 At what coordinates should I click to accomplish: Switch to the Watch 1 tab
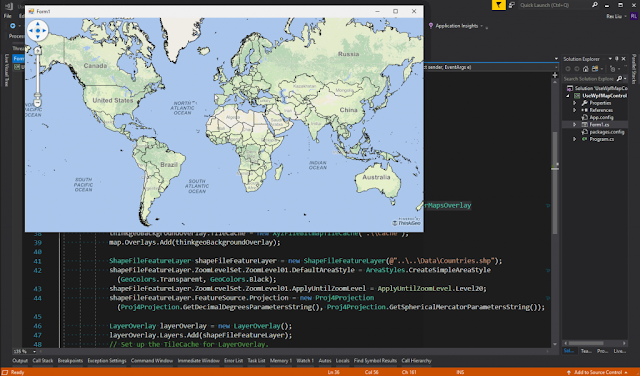point(305,361)
